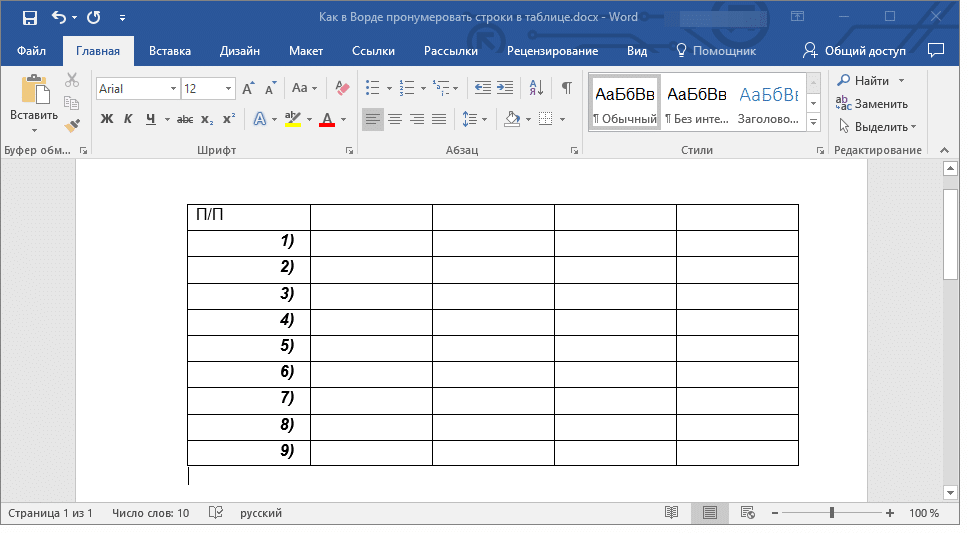The image size is (968, 533).
Task: Apply subscript formatting
Action: click(x=207, y=119)
